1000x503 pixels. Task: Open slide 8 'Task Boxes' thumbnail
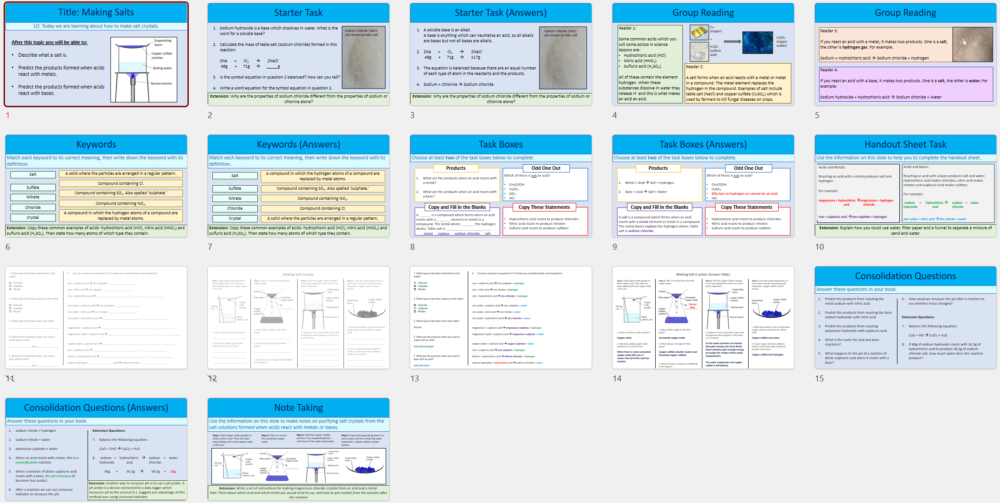tap(501, 186)
